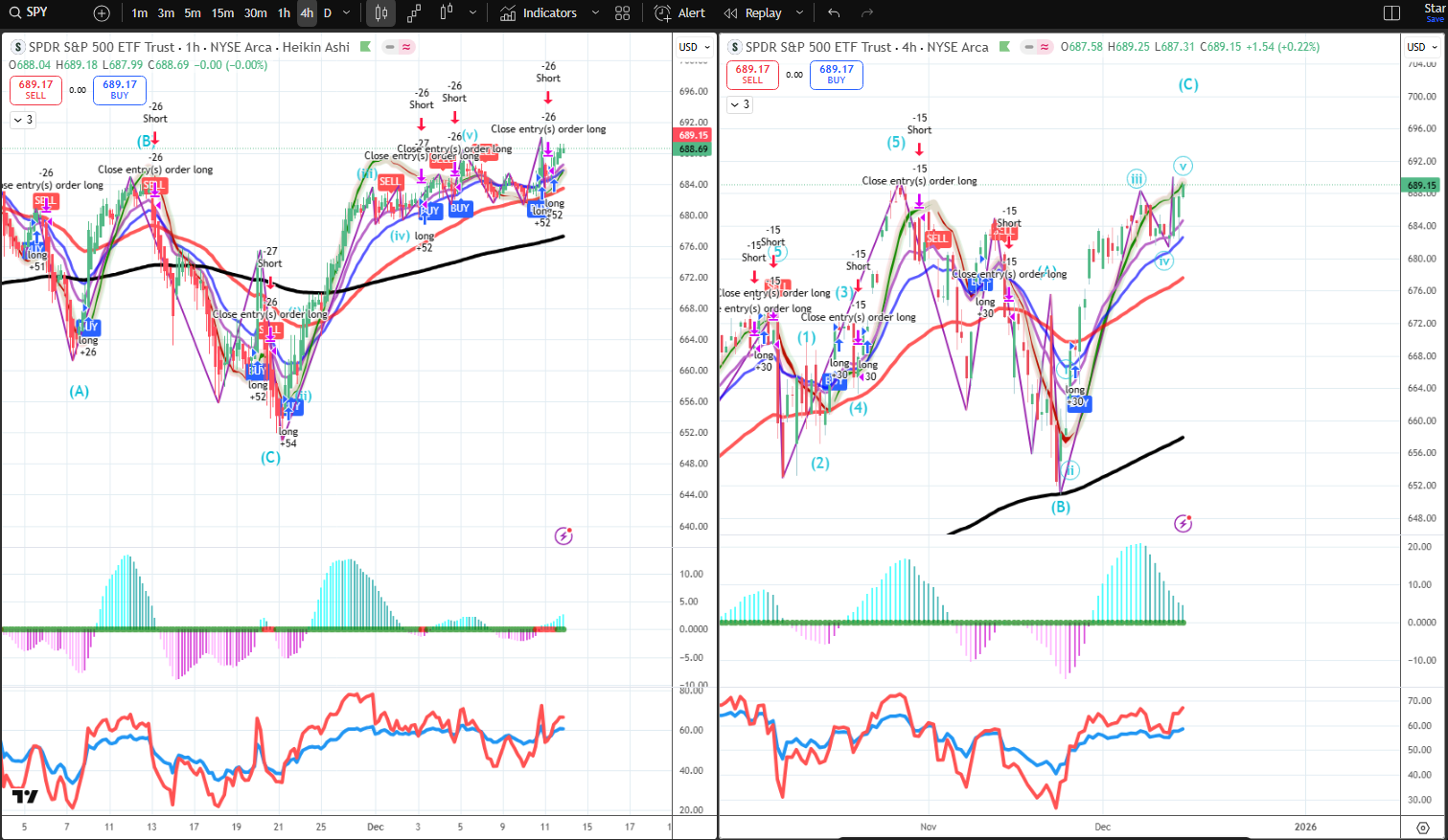This screenshot has height=840, width=1448.
Task: Select the candlestick chart style icon
Action: (x=381, y=13)
